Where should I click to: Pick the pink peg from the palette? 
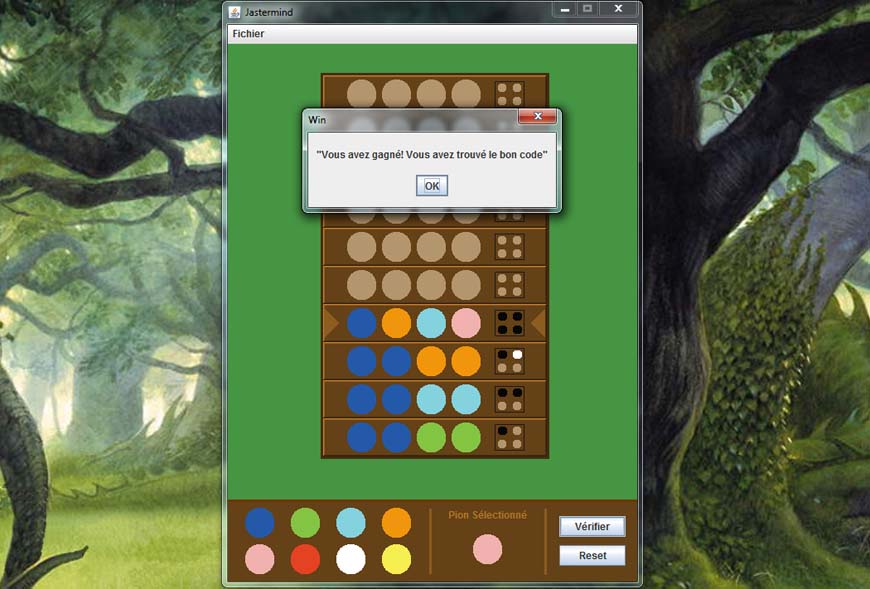tap(260, 559)
